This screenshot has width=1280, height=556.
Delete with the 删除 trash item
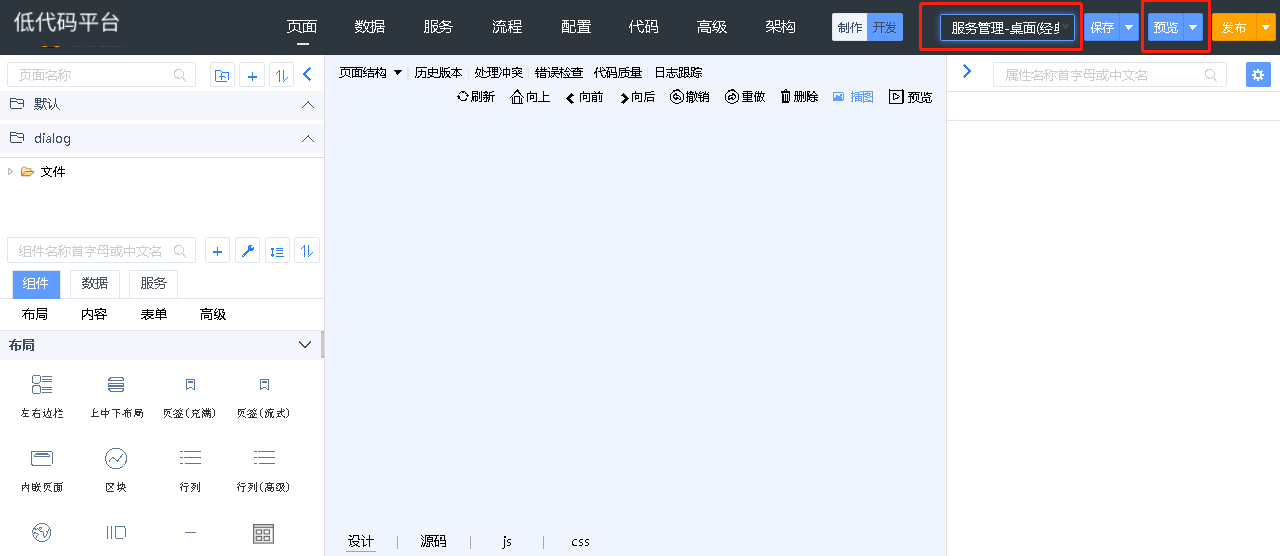[799, 97]
